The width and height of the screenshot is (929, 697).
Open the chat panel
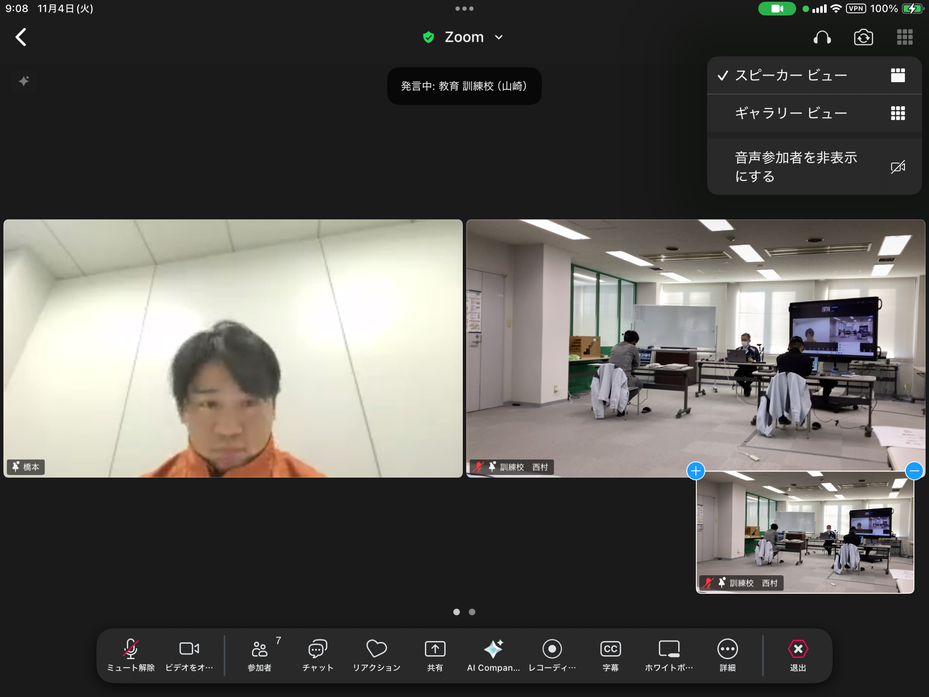[x=318, y=655]
